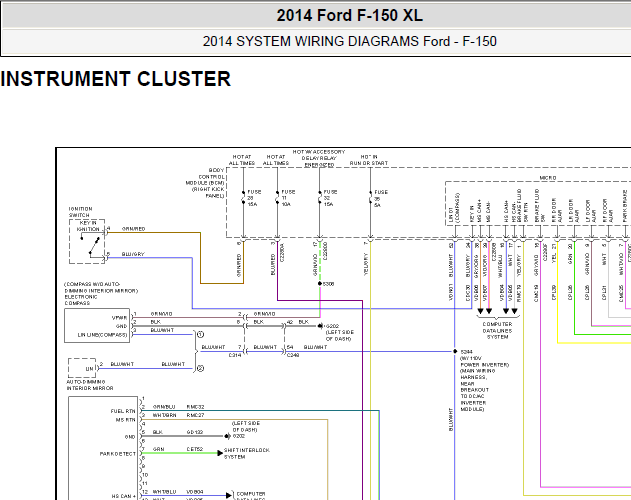Click 'PARK BRAKE' pin label
Screen dimensions: 631x500
click(x=625, y=206)
